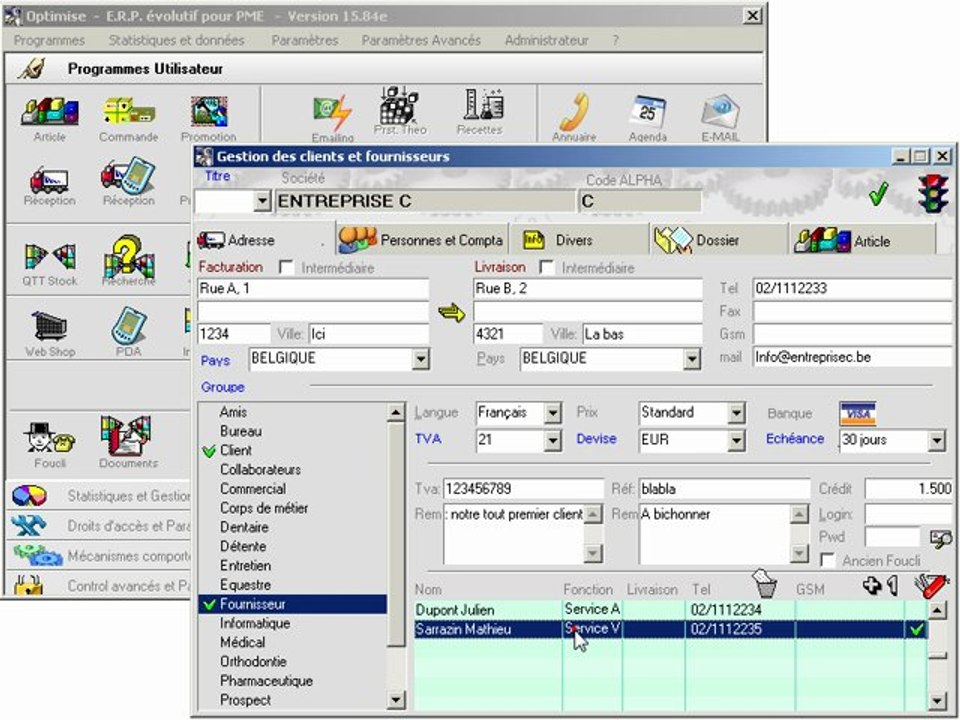Click the Société name field

[424, 201]
